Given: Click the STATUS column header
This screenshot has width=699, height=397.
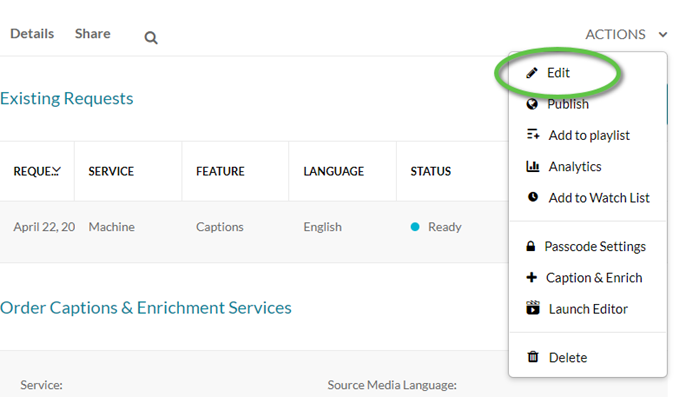Looking at the screenshot, I should (431, 171).
